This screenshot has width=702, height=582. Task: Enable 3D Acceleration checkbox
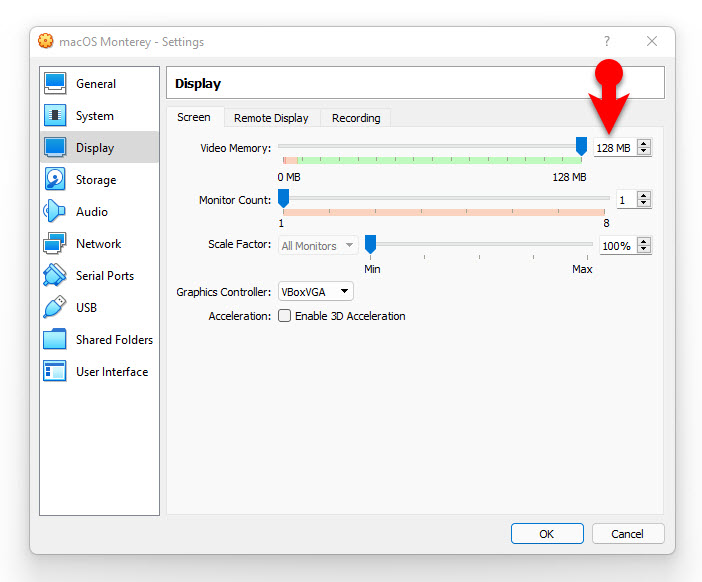click(x=284, y=316)
